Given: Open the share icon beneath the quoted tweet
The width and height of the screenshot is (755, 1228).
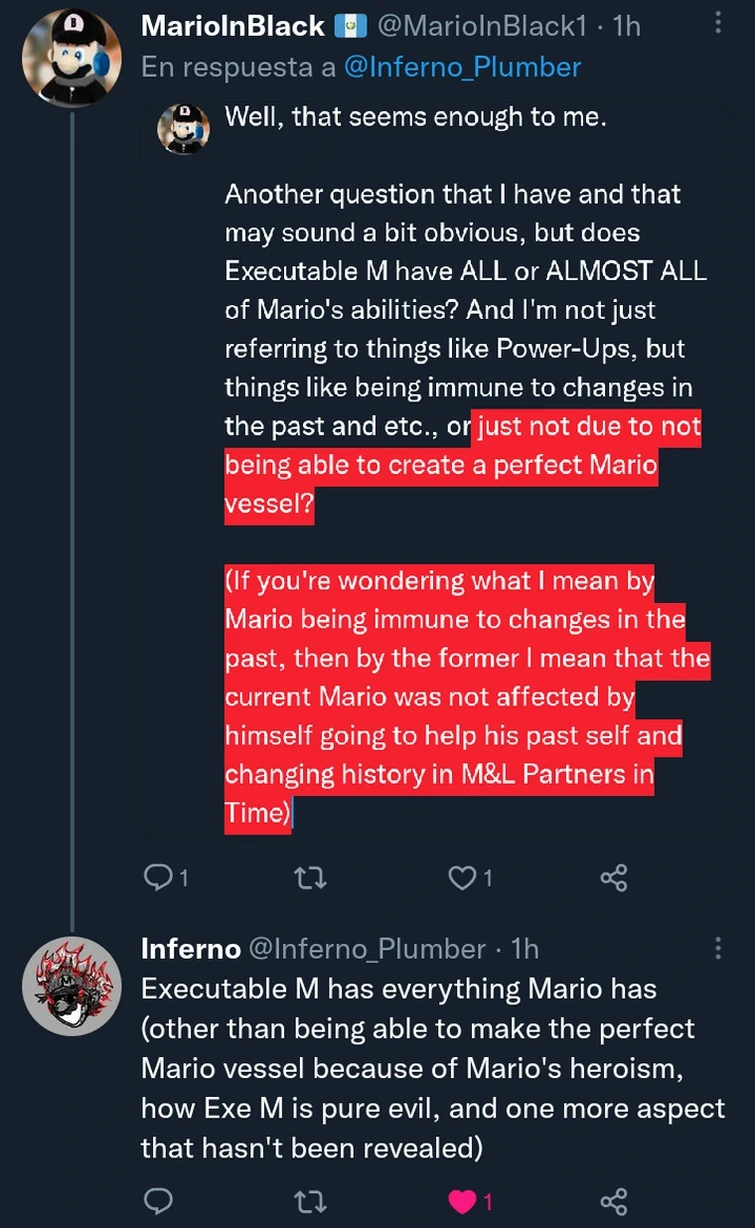Looking at the screenshot, I should 614,878.
